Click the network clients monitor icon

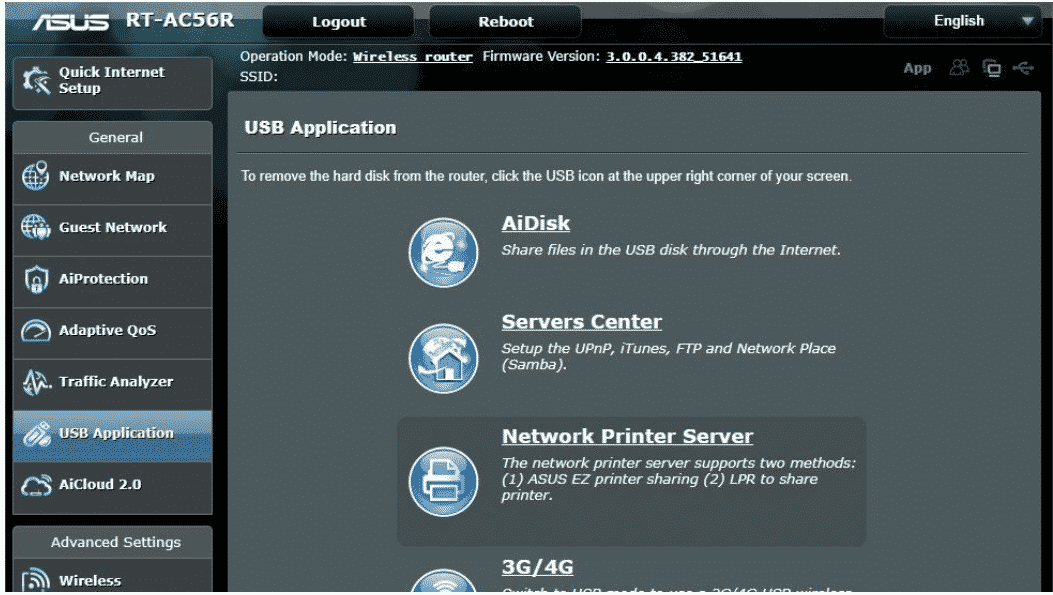pyautogui.click(x=991, y=68)
